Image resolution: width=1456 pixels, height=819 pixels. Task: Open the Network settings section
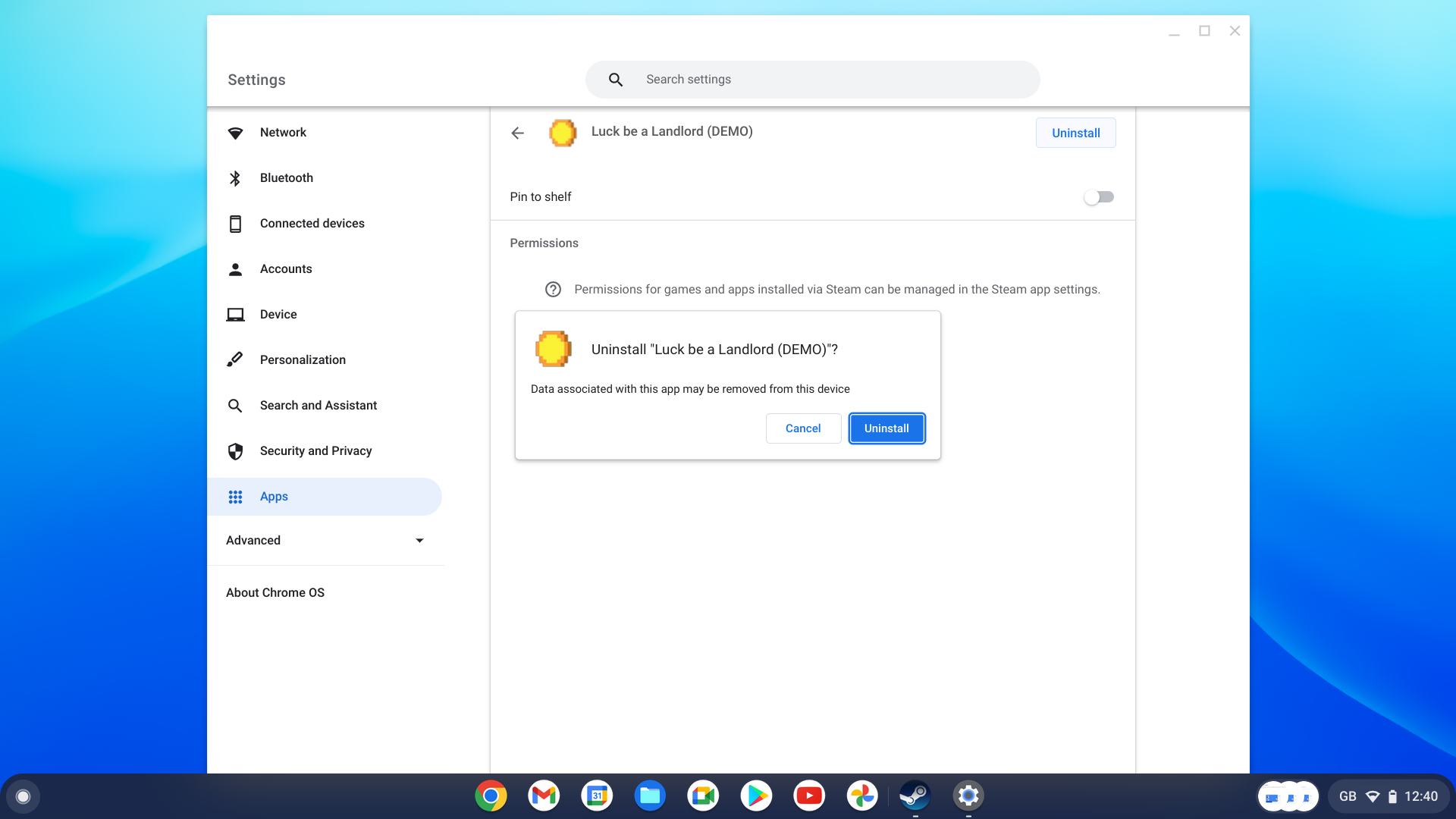[x=283, y=132]
